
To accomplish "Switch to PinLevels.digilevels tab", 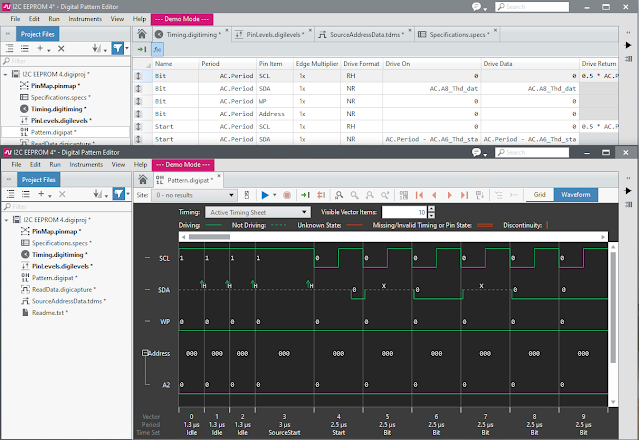I will [273, 35].
